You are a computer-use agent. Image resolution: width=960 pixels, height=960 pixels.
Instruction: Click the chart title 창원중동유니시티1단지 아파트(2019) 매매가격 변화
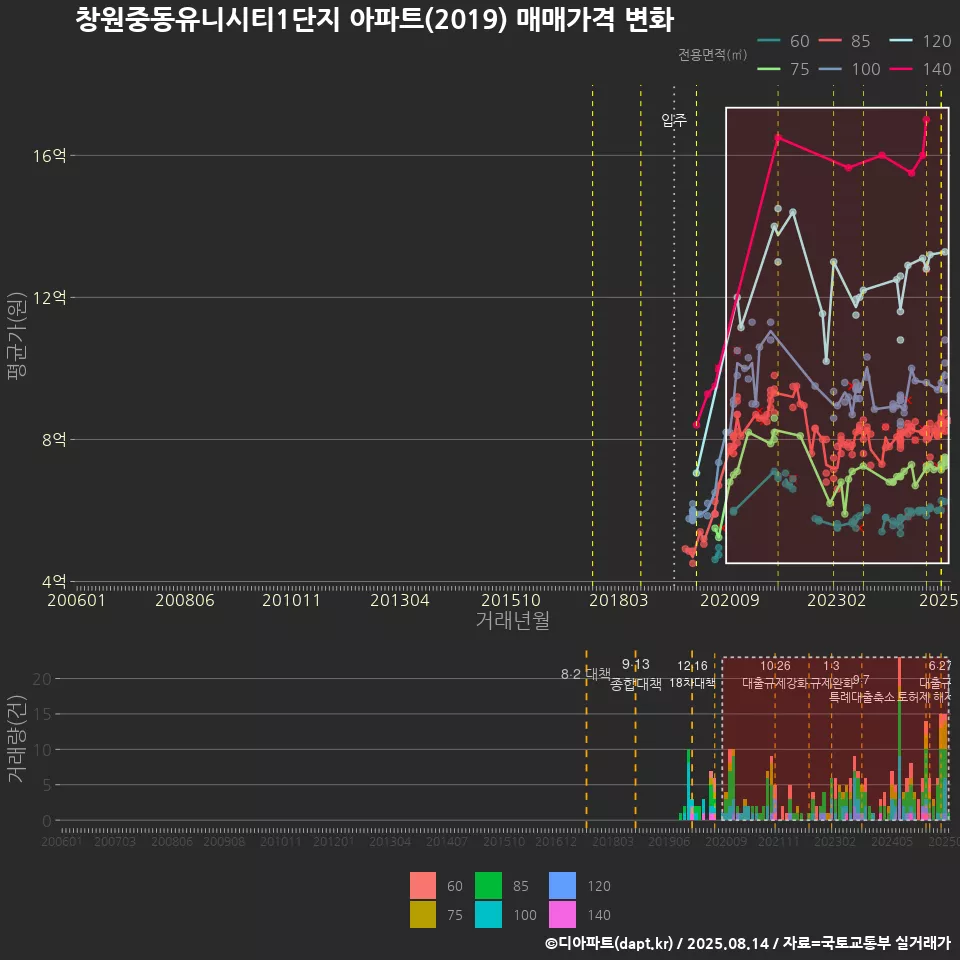[x=375, y=19]
